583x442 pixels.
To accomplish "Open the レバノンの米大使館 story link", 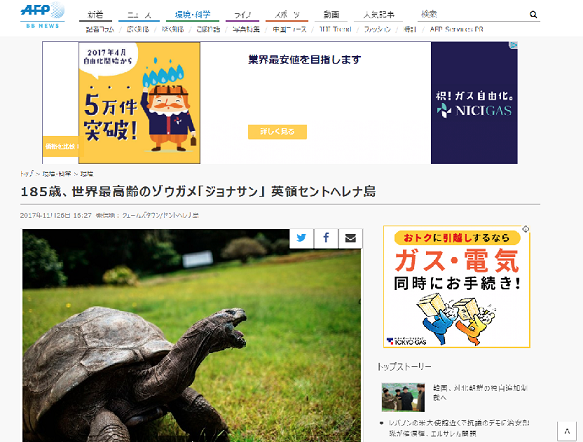I will pyautogui.click(x=458, y=428).
